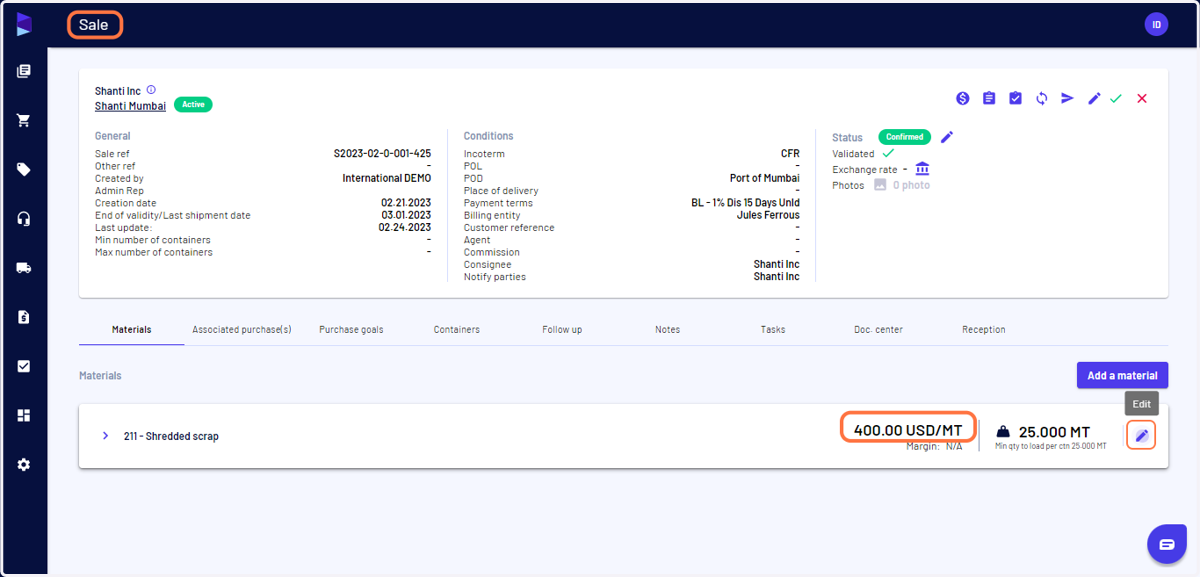This screenshot has height=577, width=1200.
Task: Click the Port of Mumbai value
Action: (765, 178)
